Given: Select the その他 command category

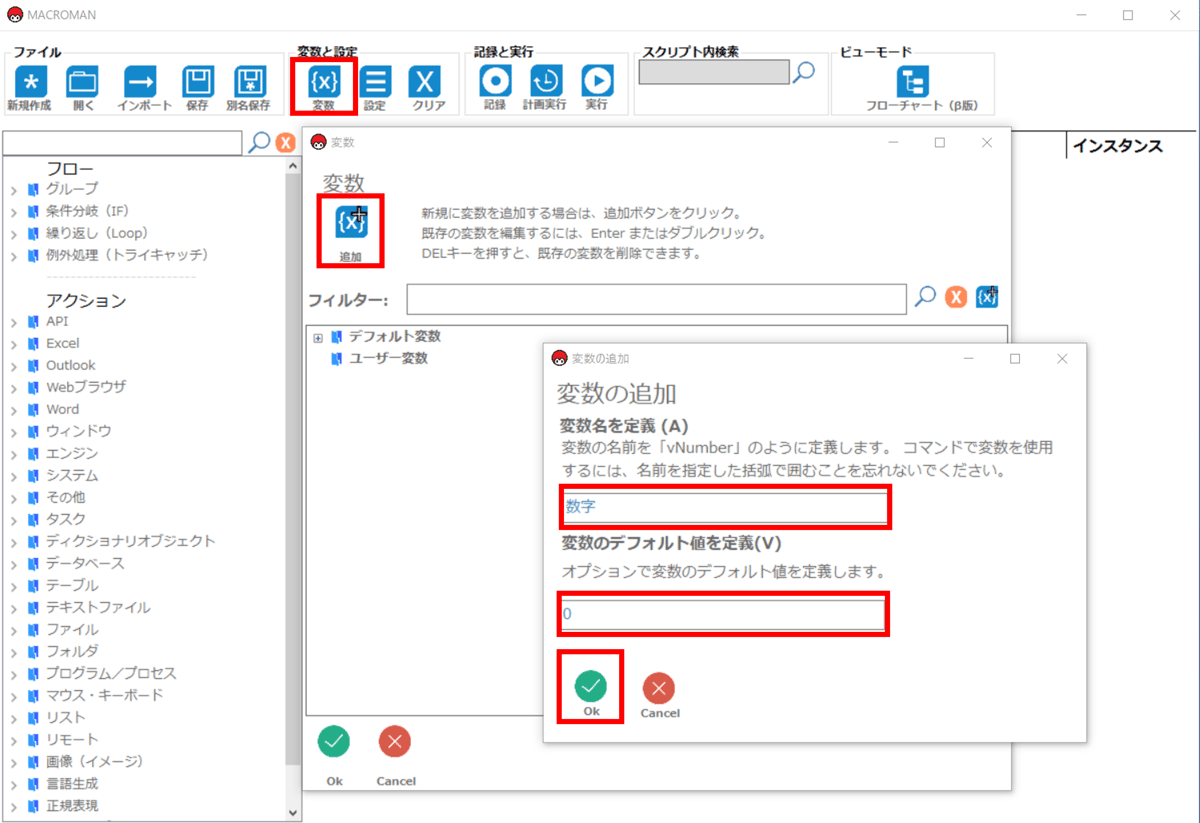Looking at the screenshot, I should click(x=65, y=497).
